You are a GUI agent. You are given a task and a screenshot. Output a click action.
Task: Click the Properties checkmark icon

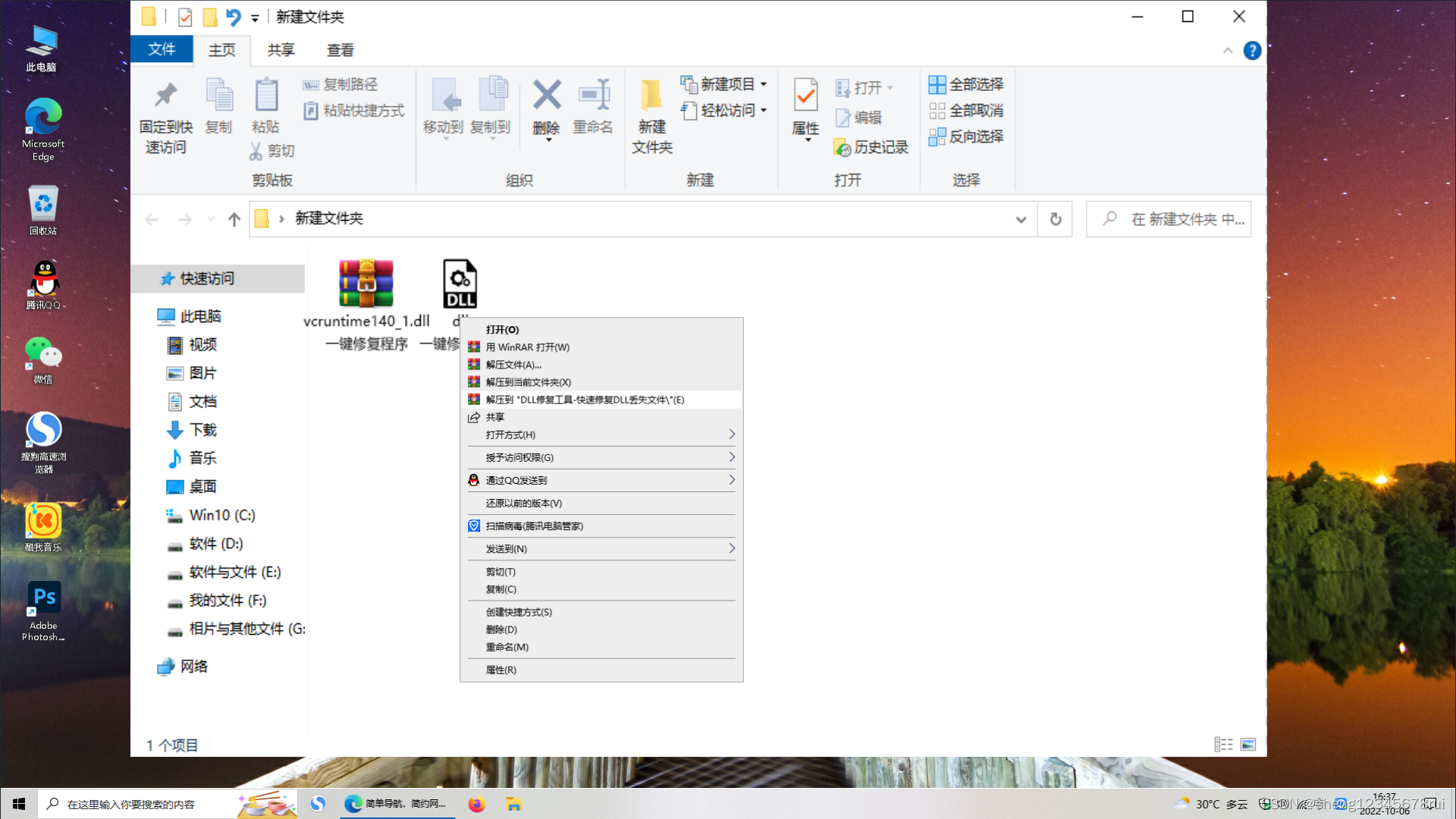805,96
